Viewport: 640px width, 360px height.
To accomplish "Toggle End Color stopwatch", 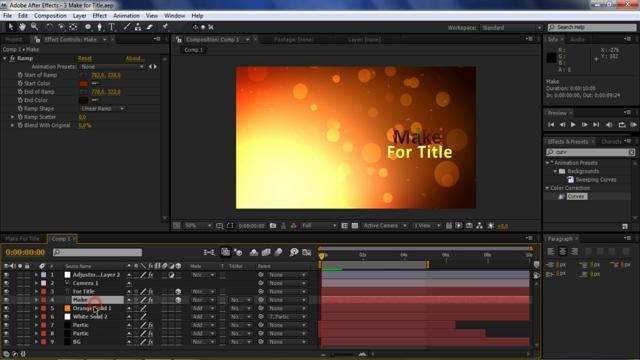I will pyautogui.click(x=20, y=100).
